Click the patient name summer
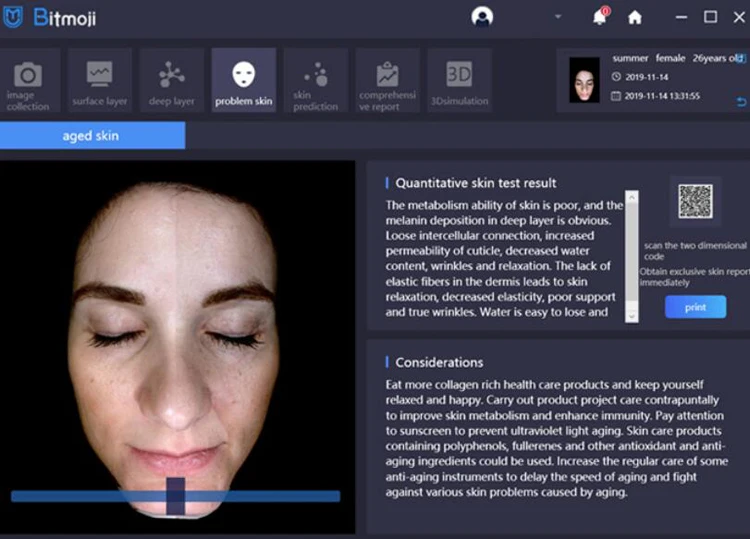Viewport: 750px width, 539px height. (x=630, y=58)
